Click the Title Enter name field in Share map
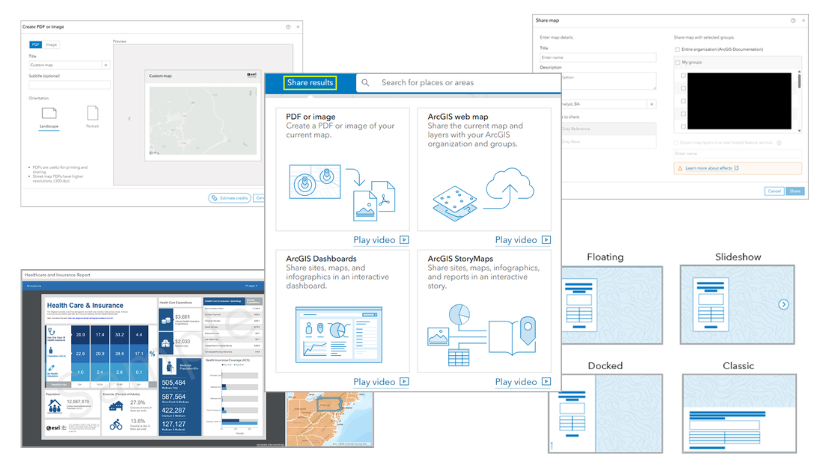Screen dimensions: 826x465 (598, 57)
